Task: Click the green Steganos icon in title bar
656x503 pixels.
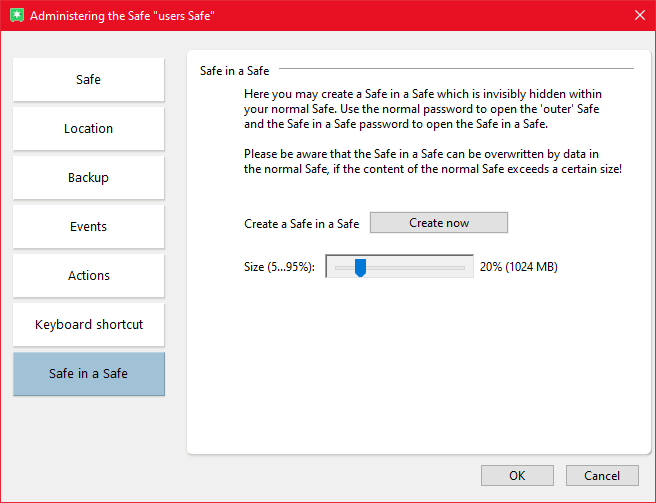Action: tap(15, 16)
